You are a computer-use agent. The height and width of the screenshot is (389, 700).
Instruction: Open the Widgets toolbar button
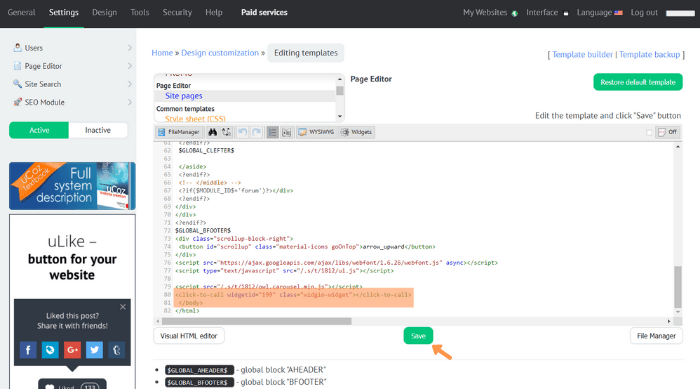[x=356, y=132]
